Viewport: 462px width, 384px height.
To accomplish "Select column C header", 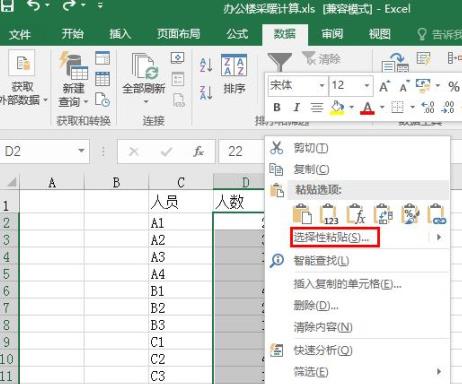I will 180,182.
